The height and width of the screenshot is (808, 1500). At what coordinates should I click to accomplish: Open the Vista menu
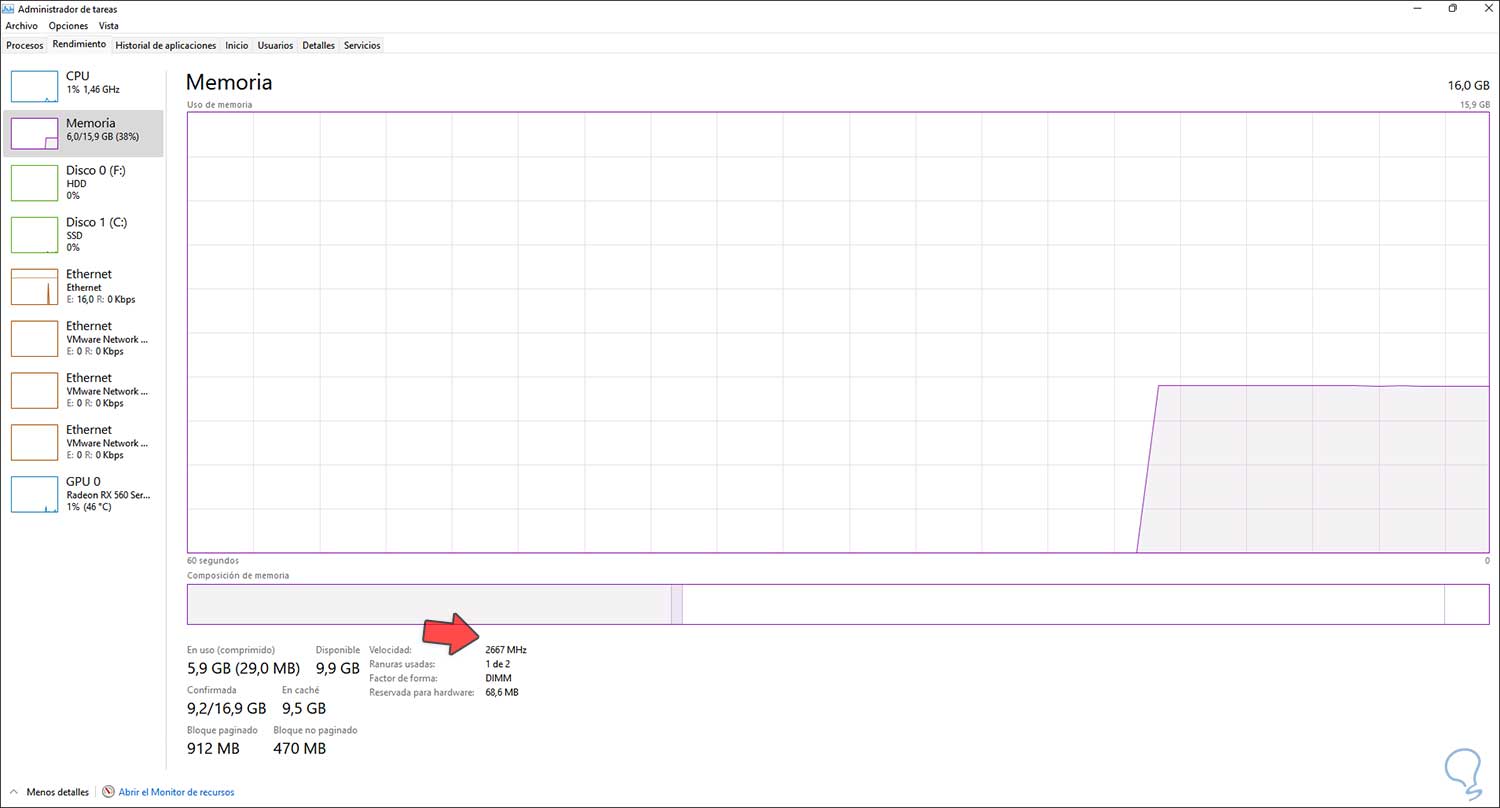108,26
